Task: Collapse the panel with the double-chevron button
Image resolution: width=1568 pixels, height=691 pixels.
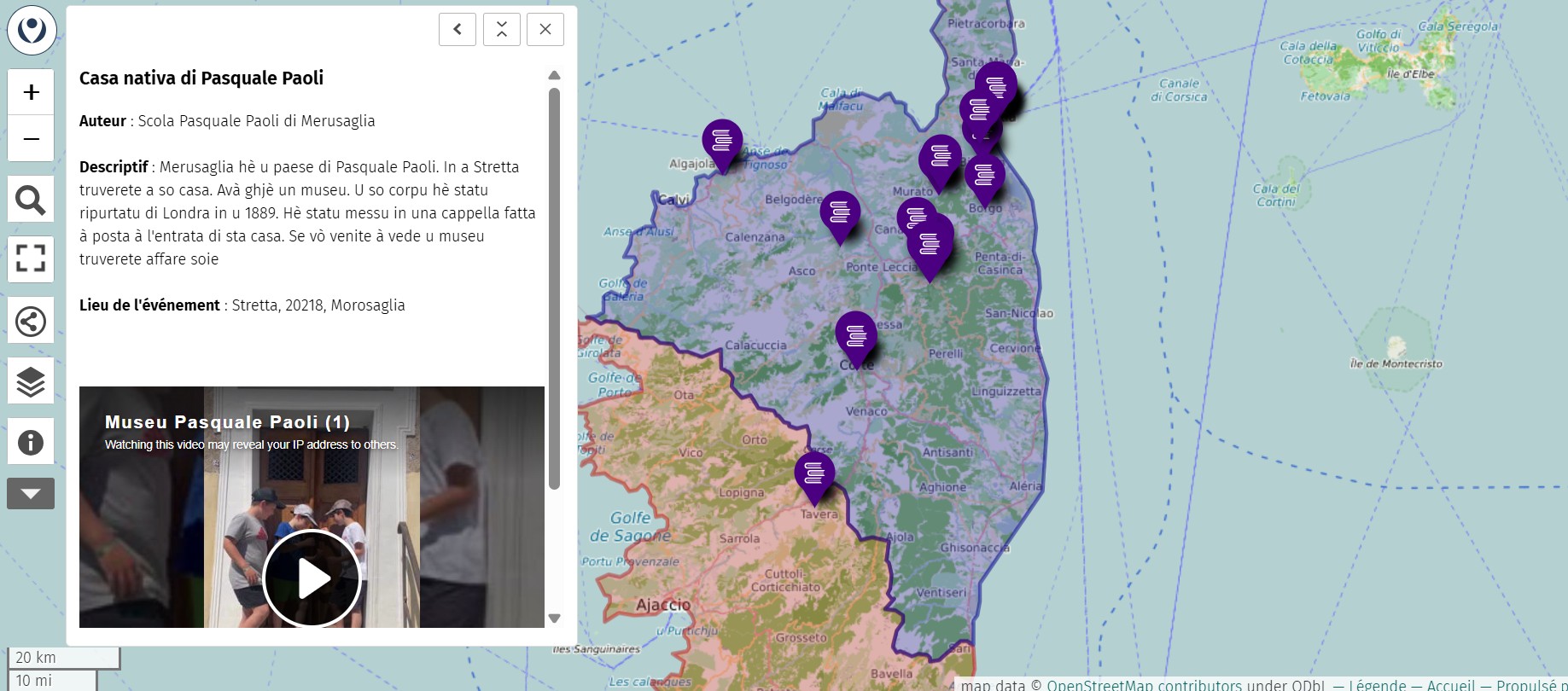Action: (x=502, y=30)
